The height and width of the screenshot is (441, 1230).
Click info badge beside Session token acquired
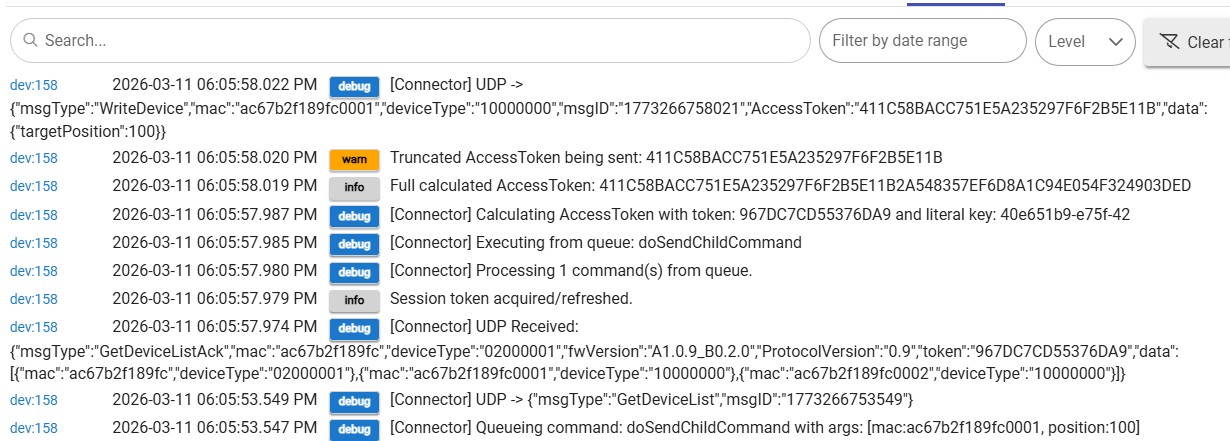(x=354, y=299)
